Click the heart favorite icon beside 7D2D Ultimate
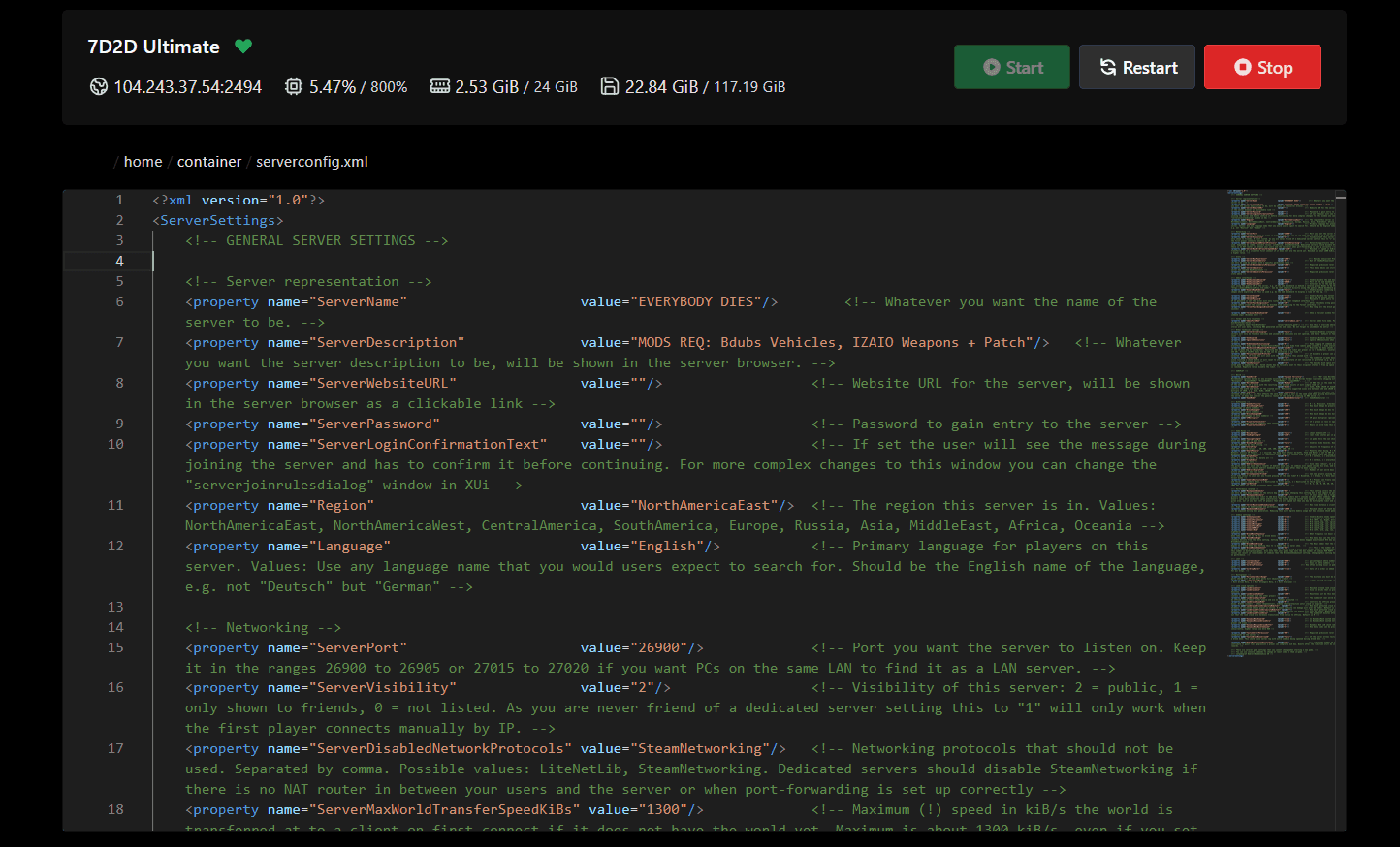 [242, 46]
